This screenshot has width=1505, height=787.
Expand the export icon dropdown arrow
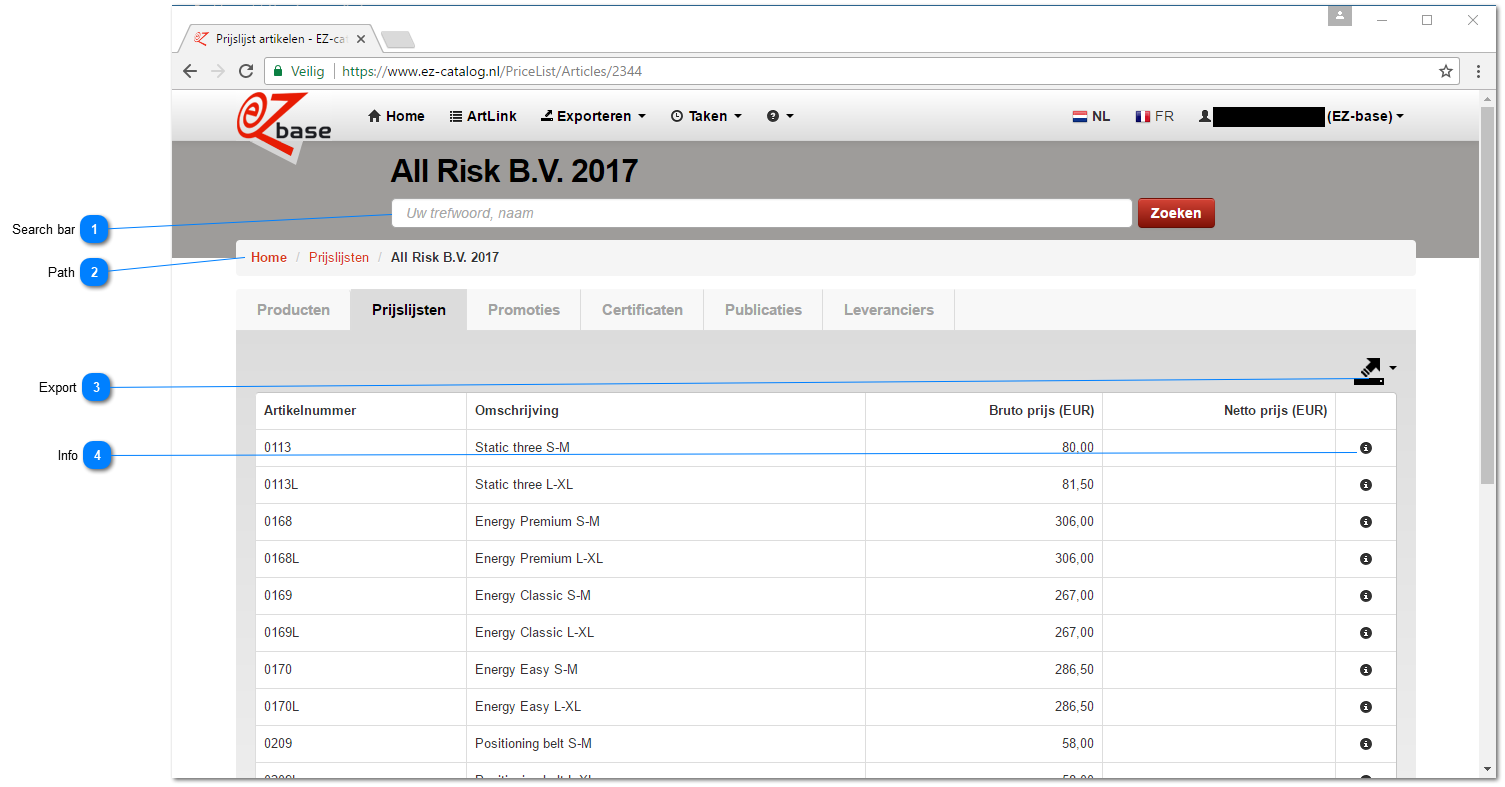1392,368
